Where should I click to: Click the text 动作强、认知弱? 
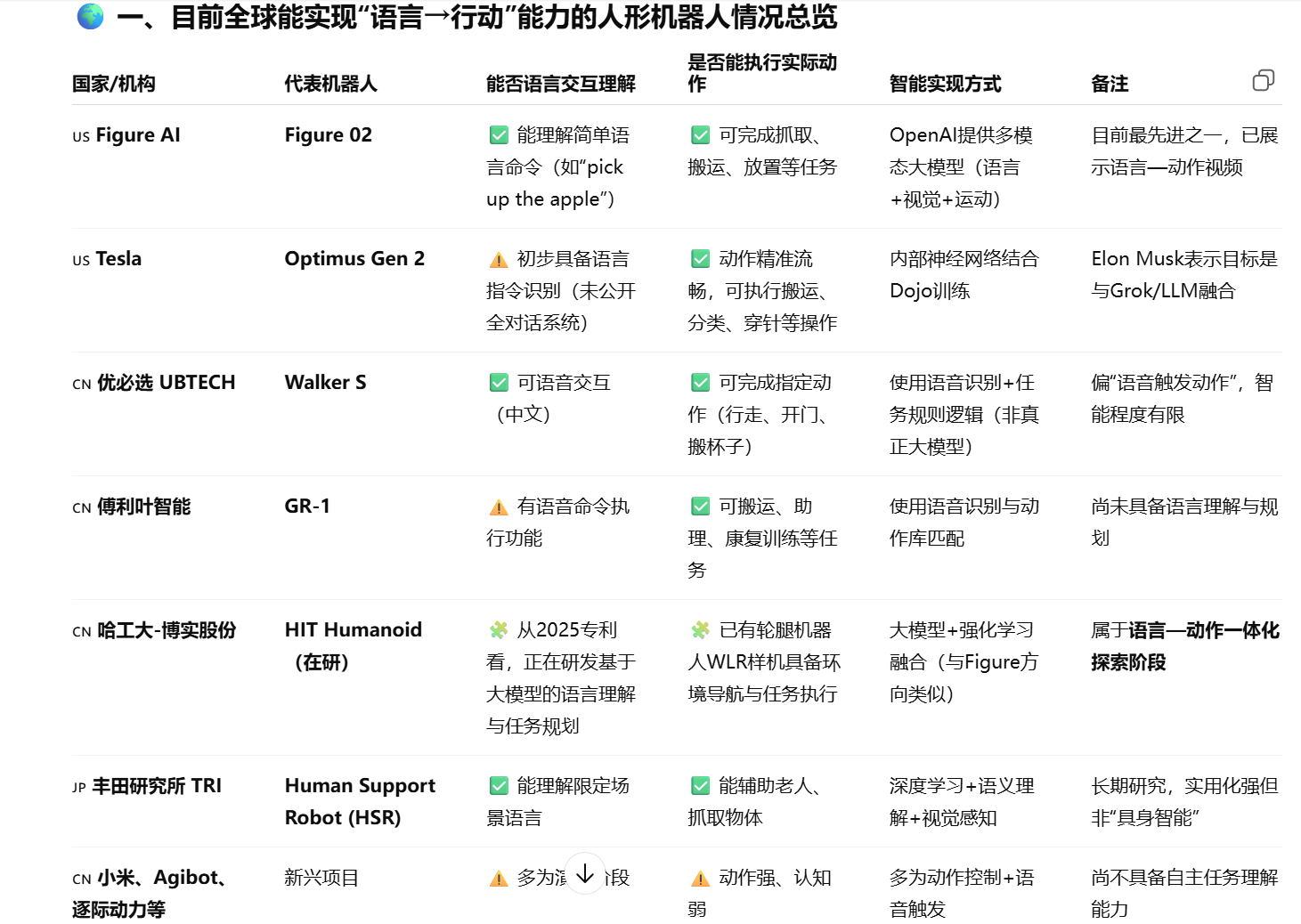tap(760, 894)
